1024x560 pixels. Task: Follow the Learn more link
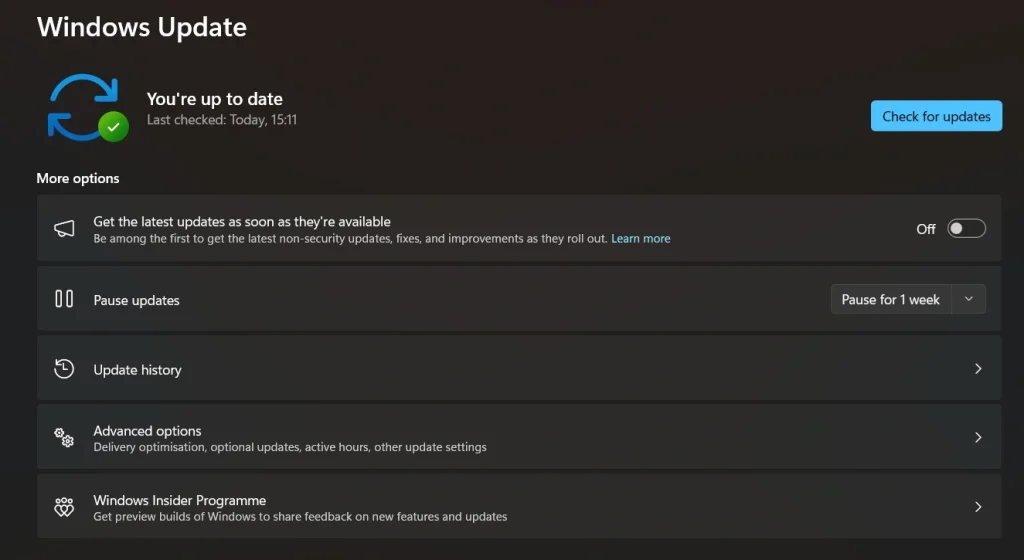click(x=640, y=239)
